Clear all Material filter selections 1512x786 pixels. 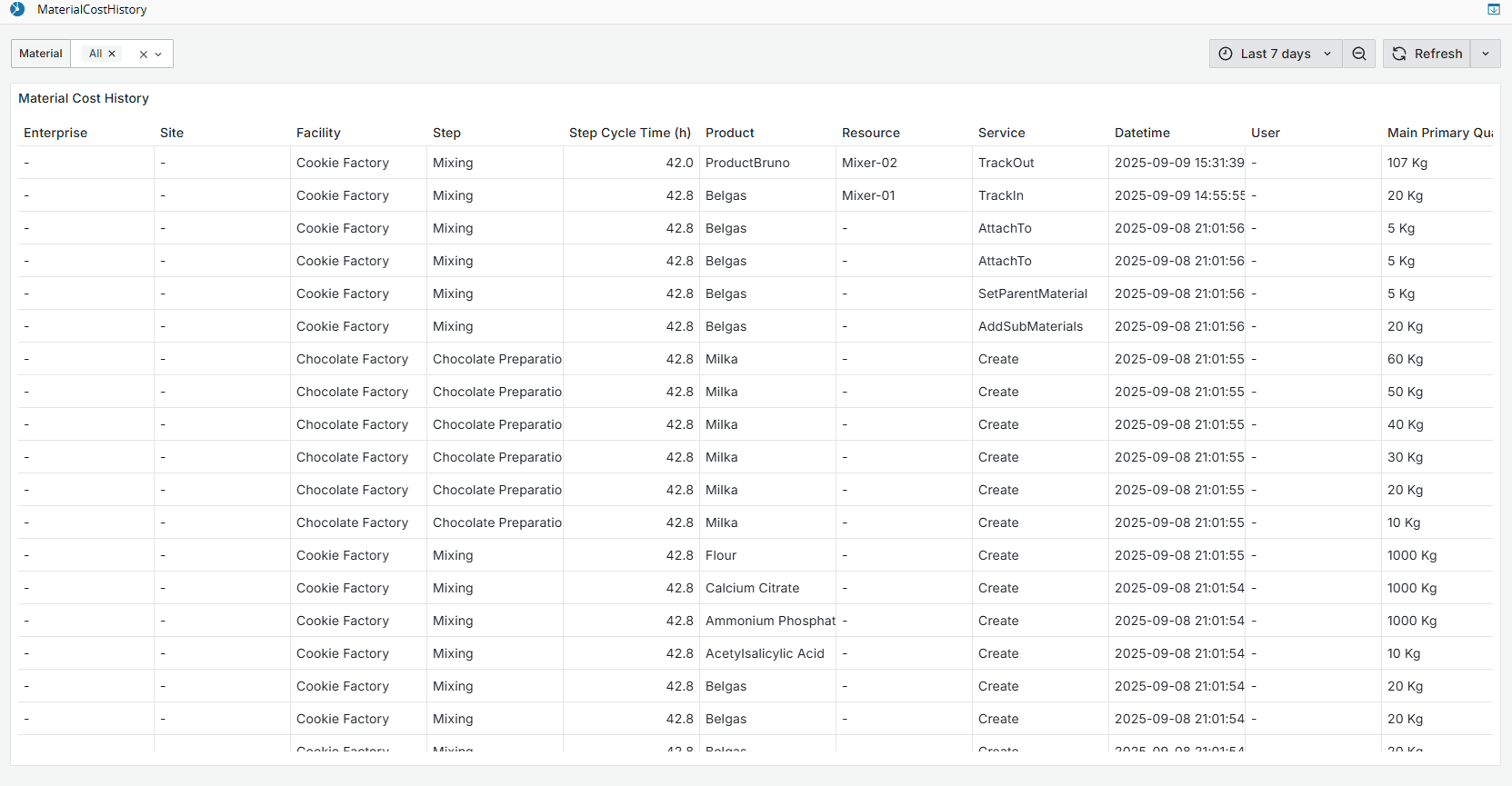(143, 55)
